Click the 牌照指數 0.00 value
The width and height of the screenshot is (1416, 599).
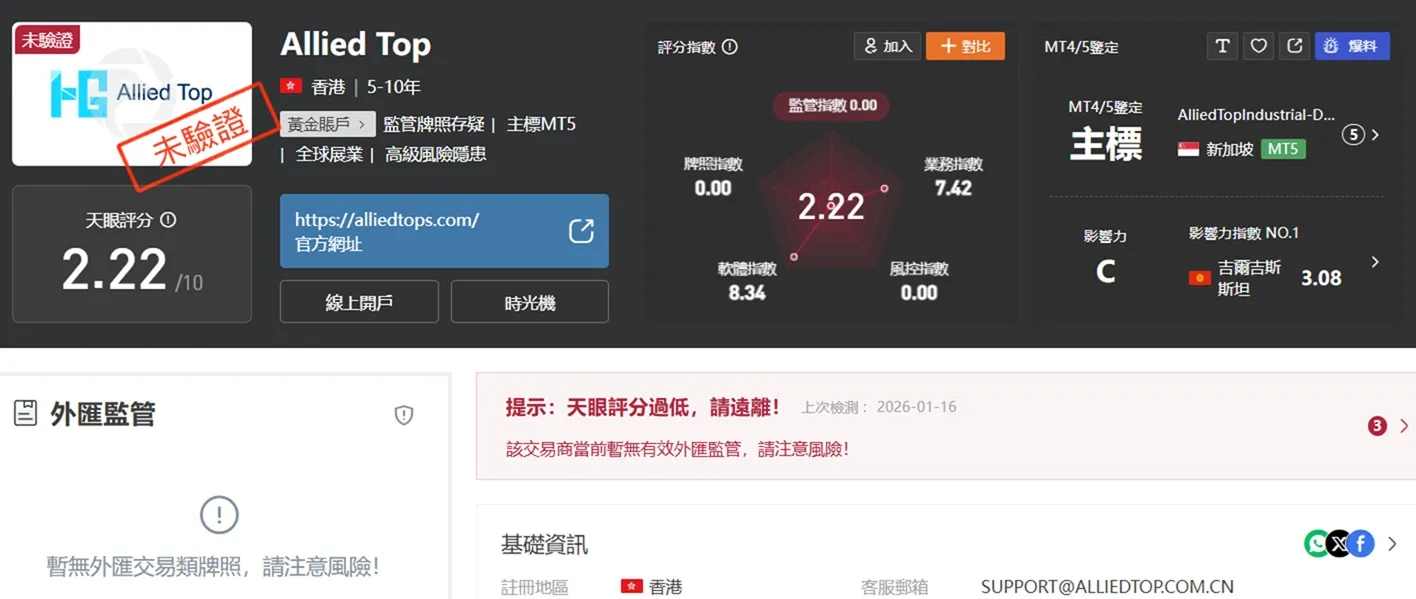coord(713,188)
